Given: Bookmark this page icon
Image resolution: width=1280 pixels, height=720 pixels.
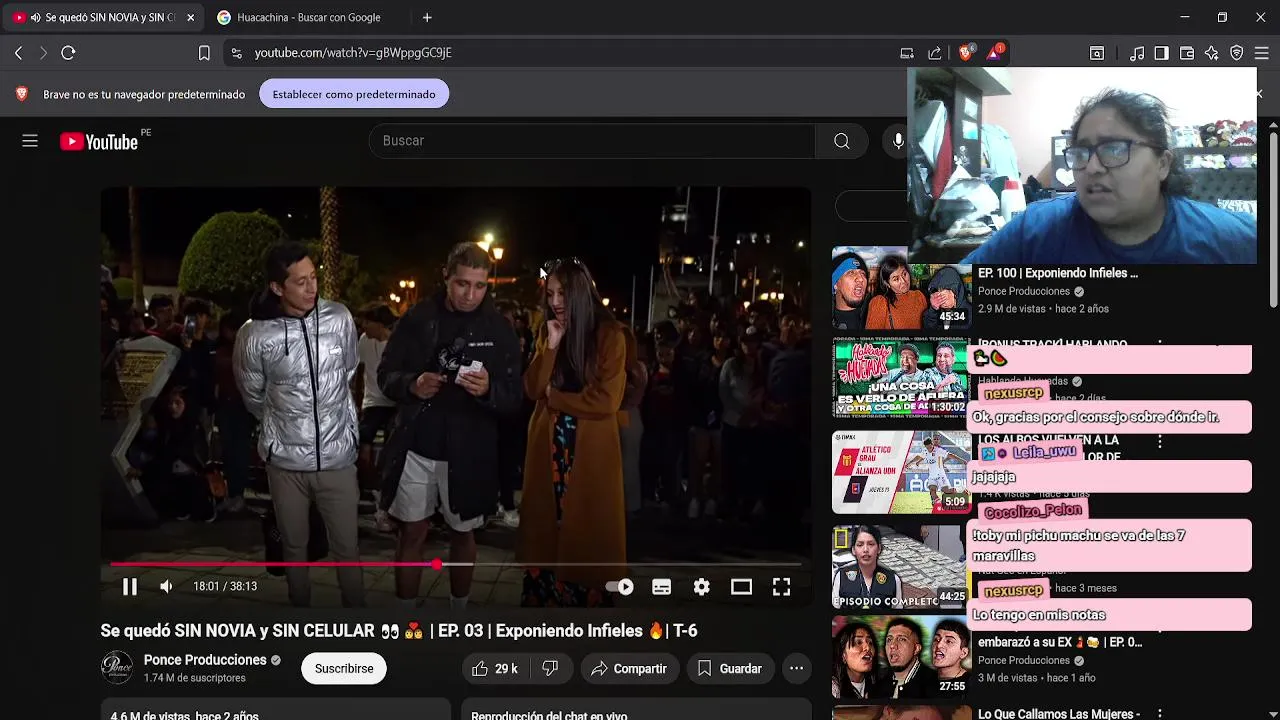Looking at the screenshot, I should coord(204,53).
